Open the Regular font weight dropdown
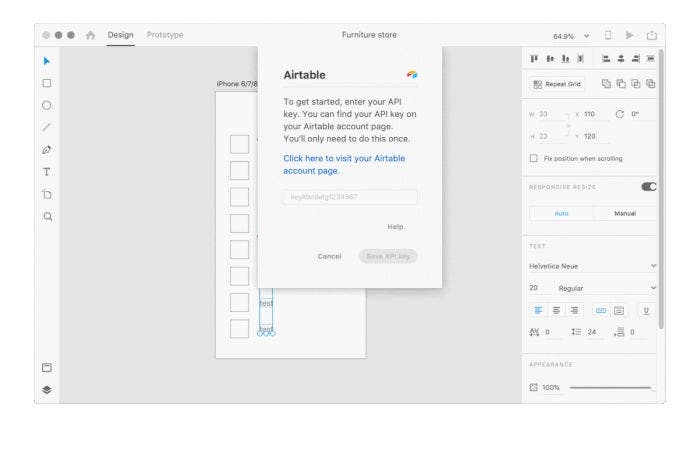700x449 pixels. [606, 288]
